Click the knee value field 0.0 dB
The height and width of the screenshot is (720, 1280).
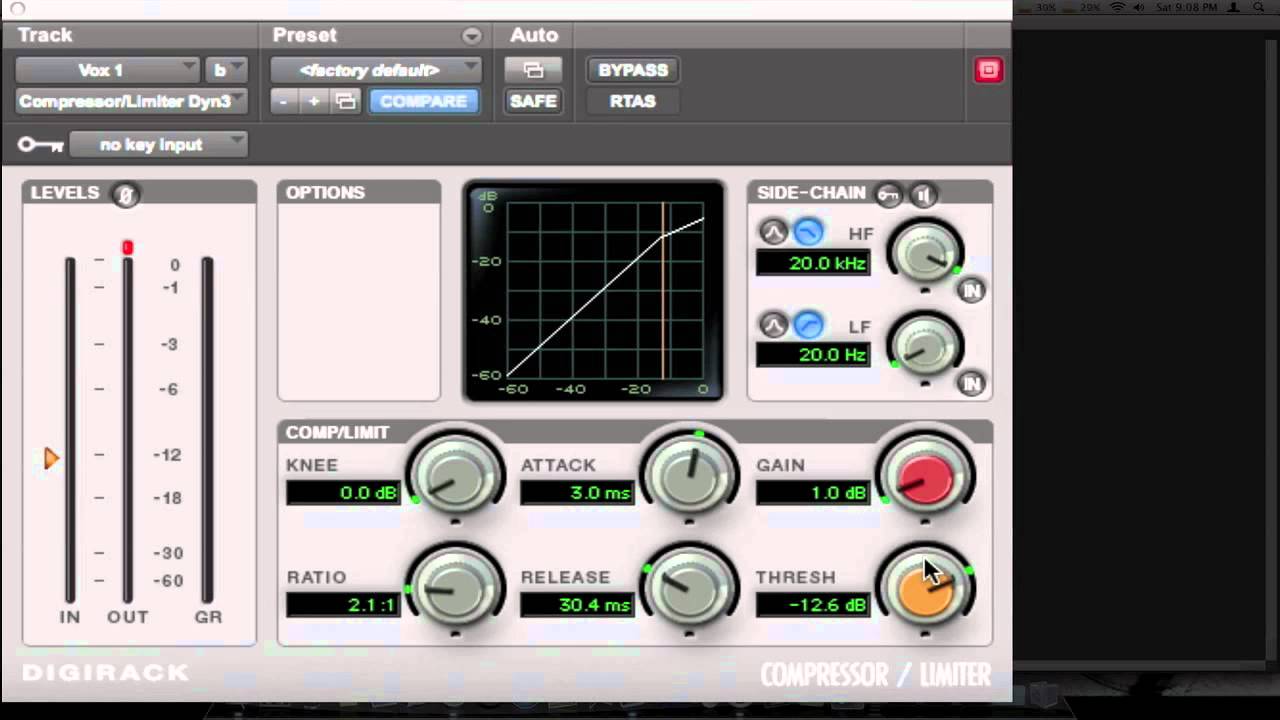coord(343,493)
